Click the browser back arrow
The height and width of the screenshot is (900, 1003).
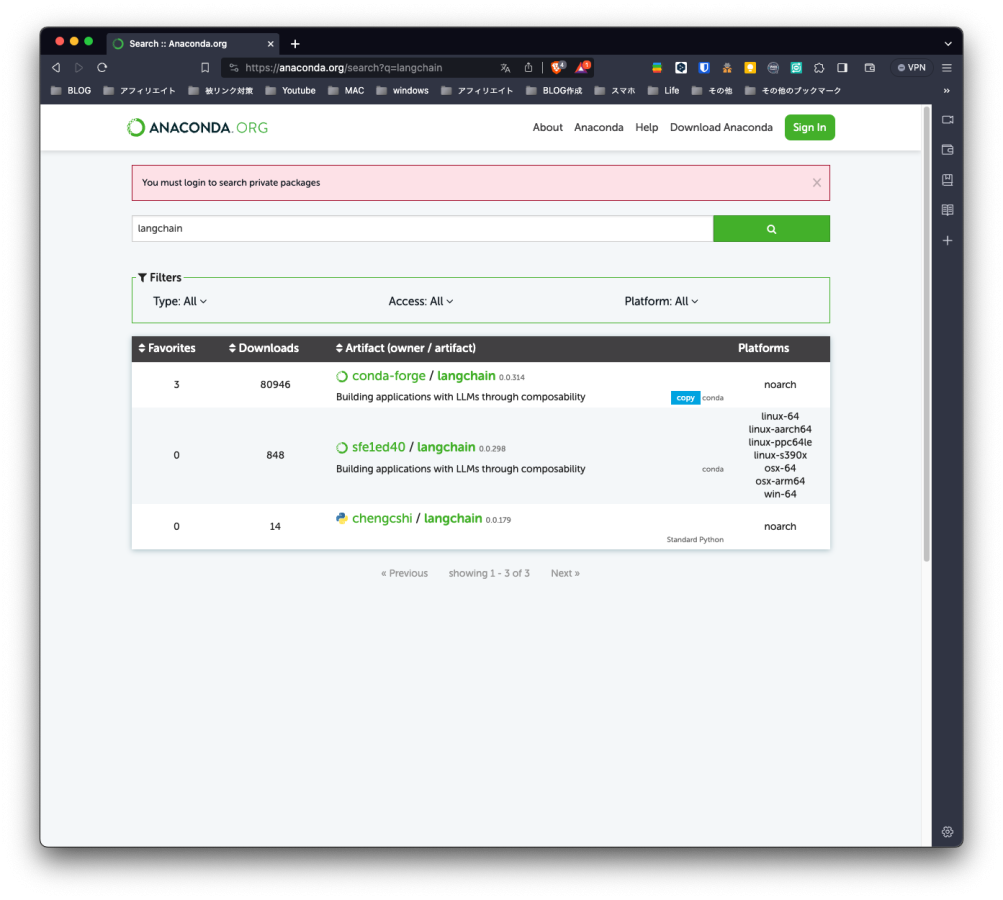click(56, 67)
